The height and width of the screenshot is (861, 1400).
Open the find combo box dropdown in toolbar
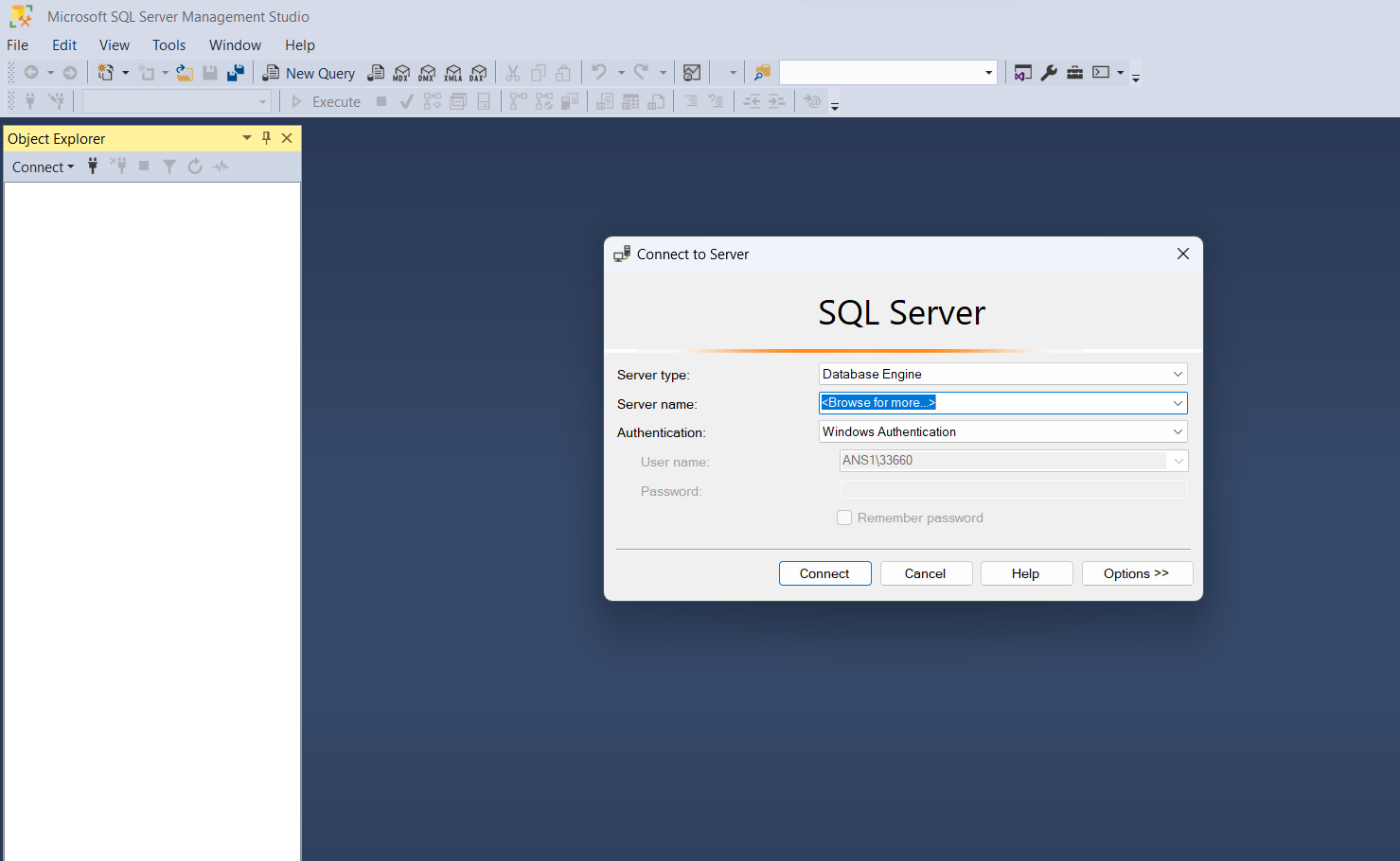988,73
